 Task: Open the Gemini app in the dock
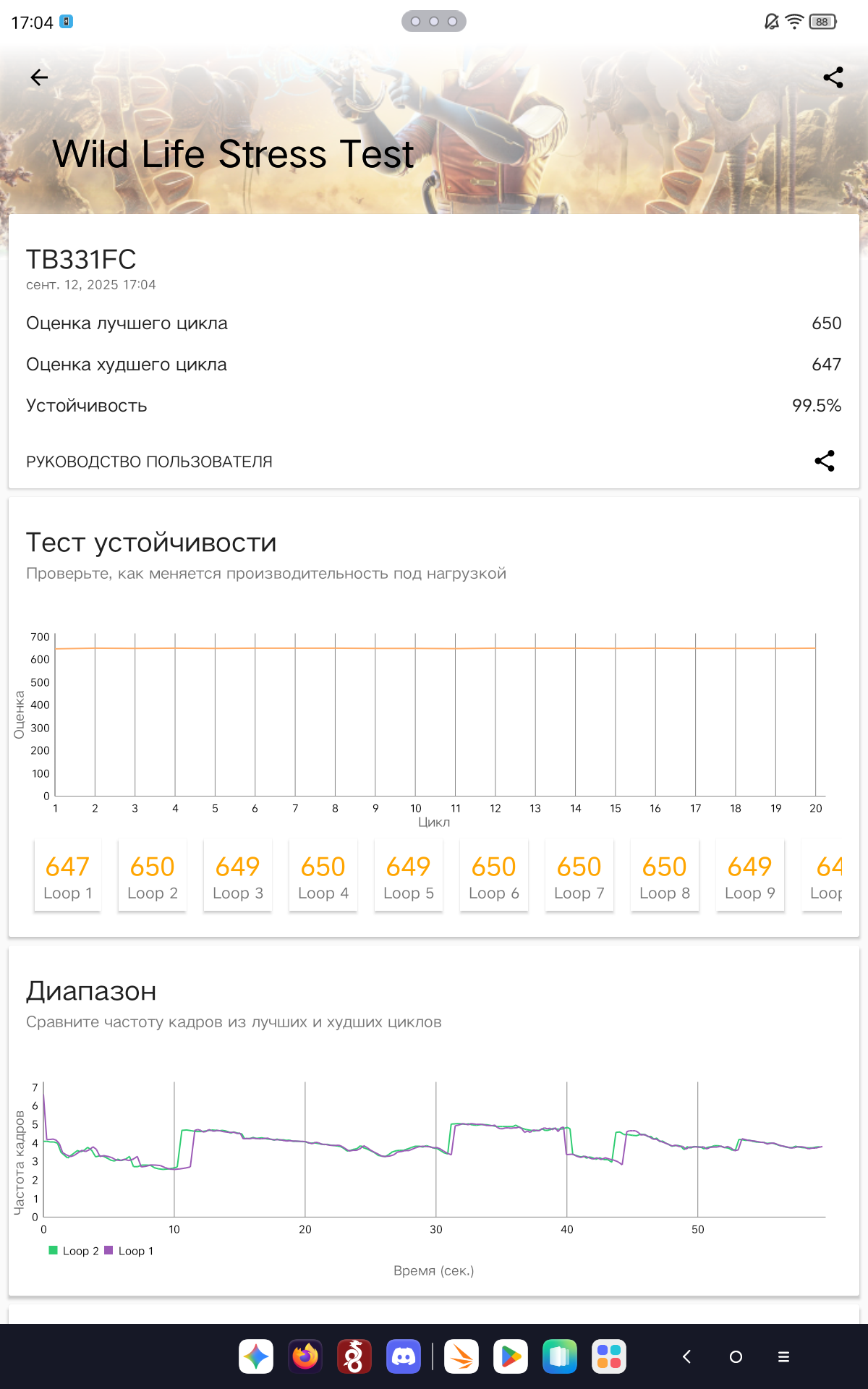tap(256, 1356)
